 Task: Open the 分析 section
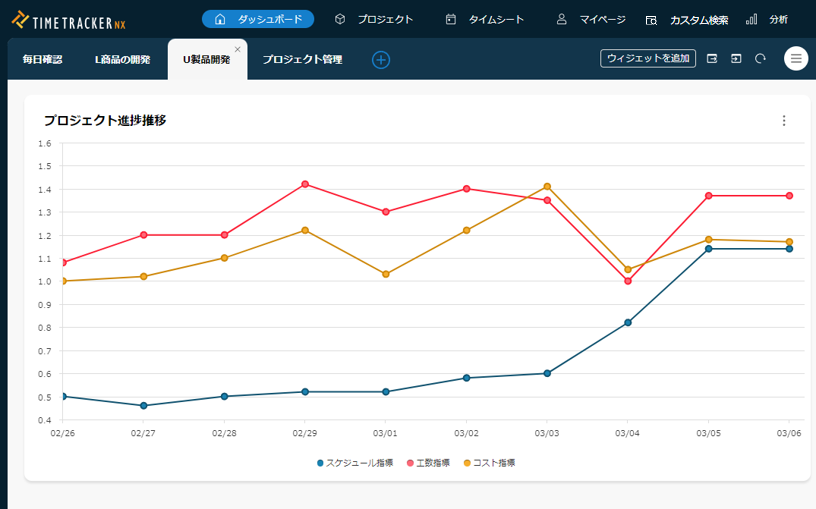pos(767,19)
